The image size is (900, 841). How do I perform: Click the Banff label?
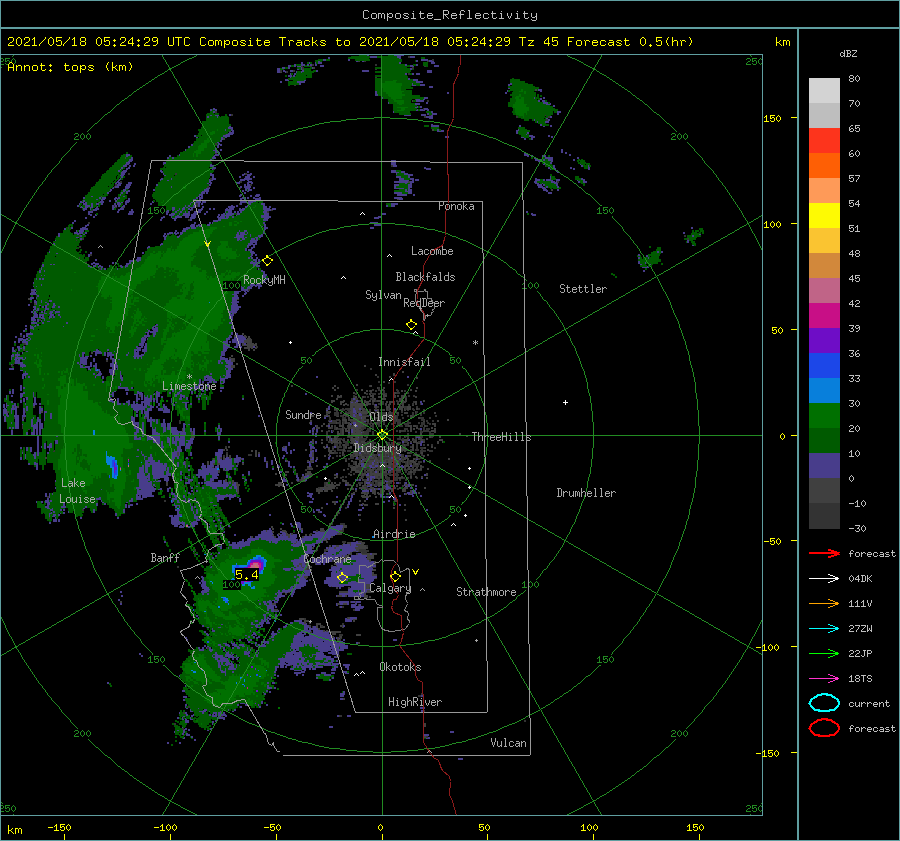165,557
